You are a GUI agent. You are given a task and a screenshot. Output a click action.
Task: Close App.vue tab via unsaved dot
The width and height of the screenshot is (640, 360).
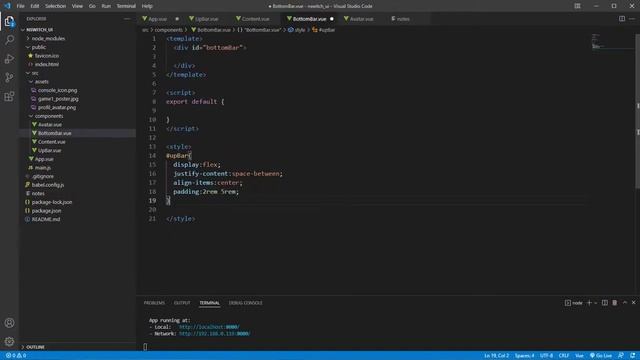pos(177,19)
